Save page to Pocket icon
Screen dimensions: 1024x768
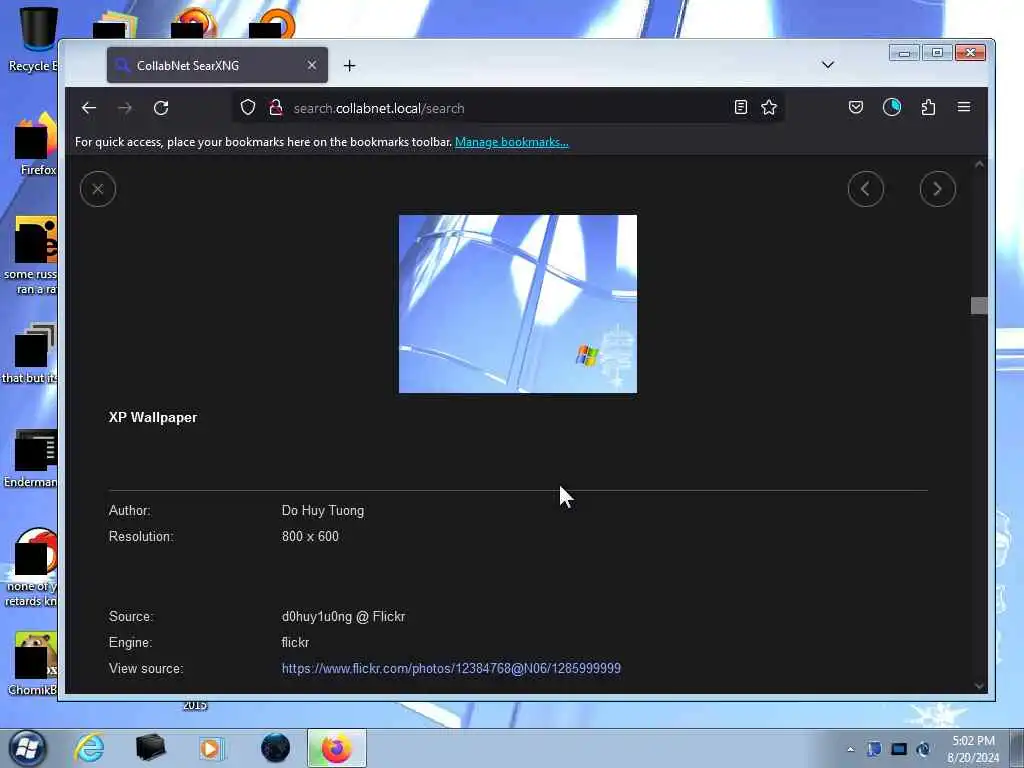pos(856,107)
